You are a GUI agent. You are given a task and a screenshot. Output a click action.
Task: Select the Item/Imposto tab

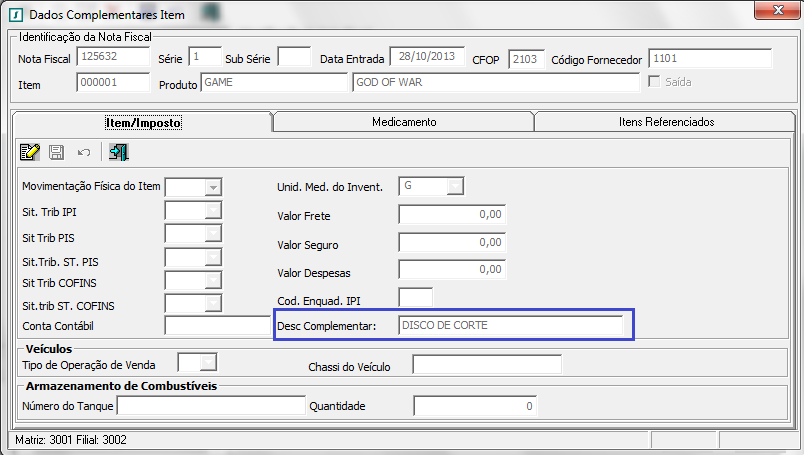[x=143, y=123]
